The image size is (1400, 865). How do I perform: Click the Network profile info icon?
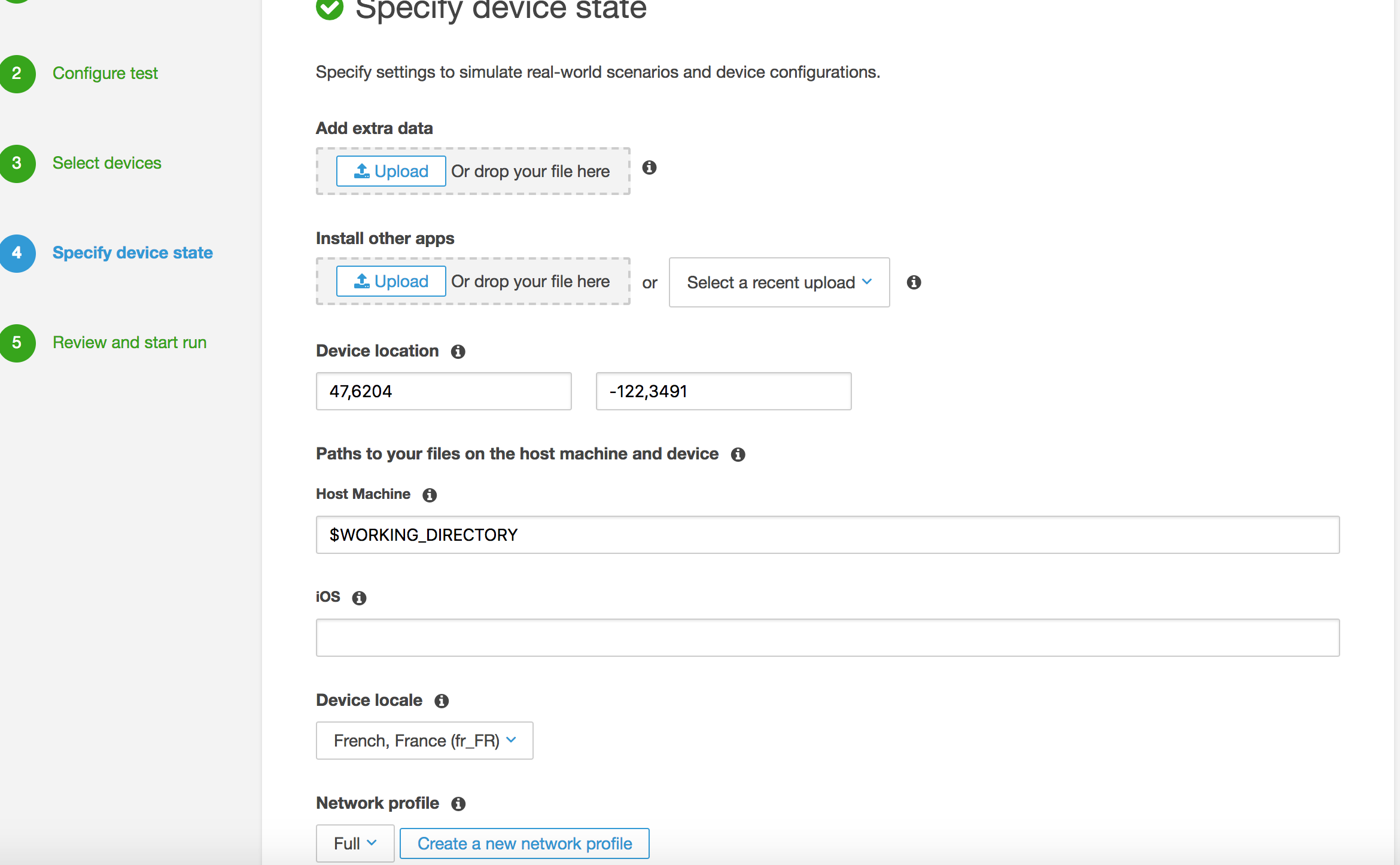458,804
